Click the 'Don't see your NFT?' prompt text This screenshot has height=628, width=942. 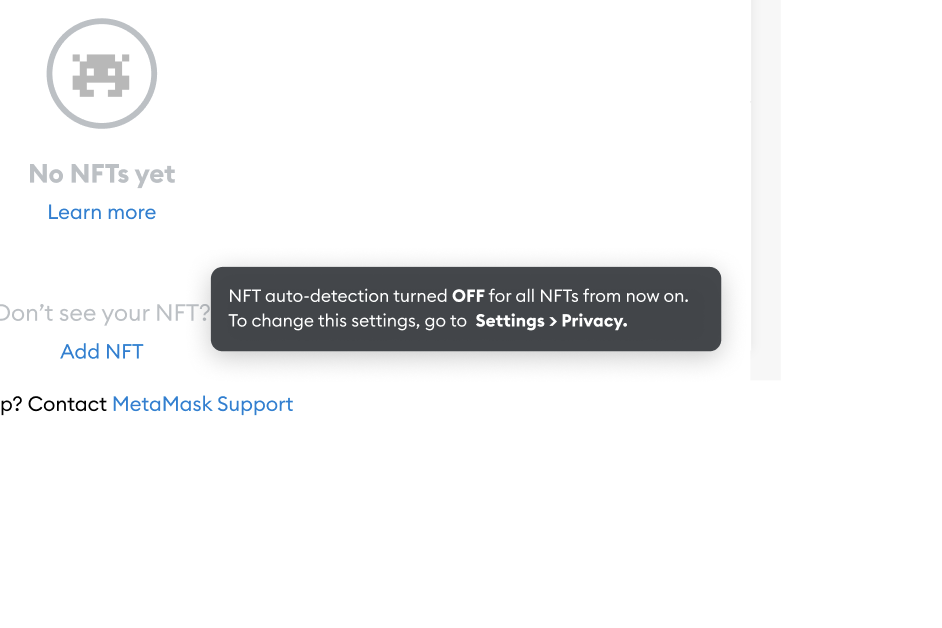(100, 313)
